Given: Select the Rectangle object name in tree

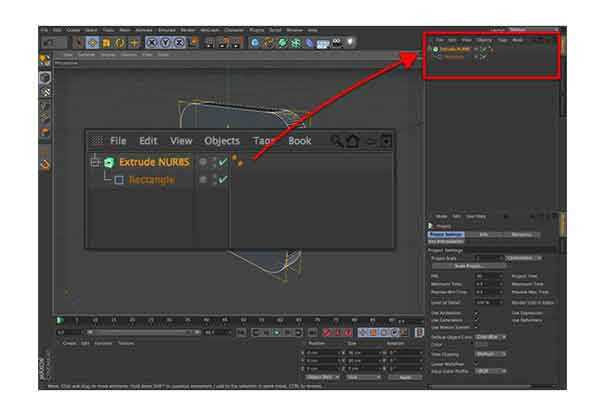Looking at the screenshot, I should (x=150, y=180).
